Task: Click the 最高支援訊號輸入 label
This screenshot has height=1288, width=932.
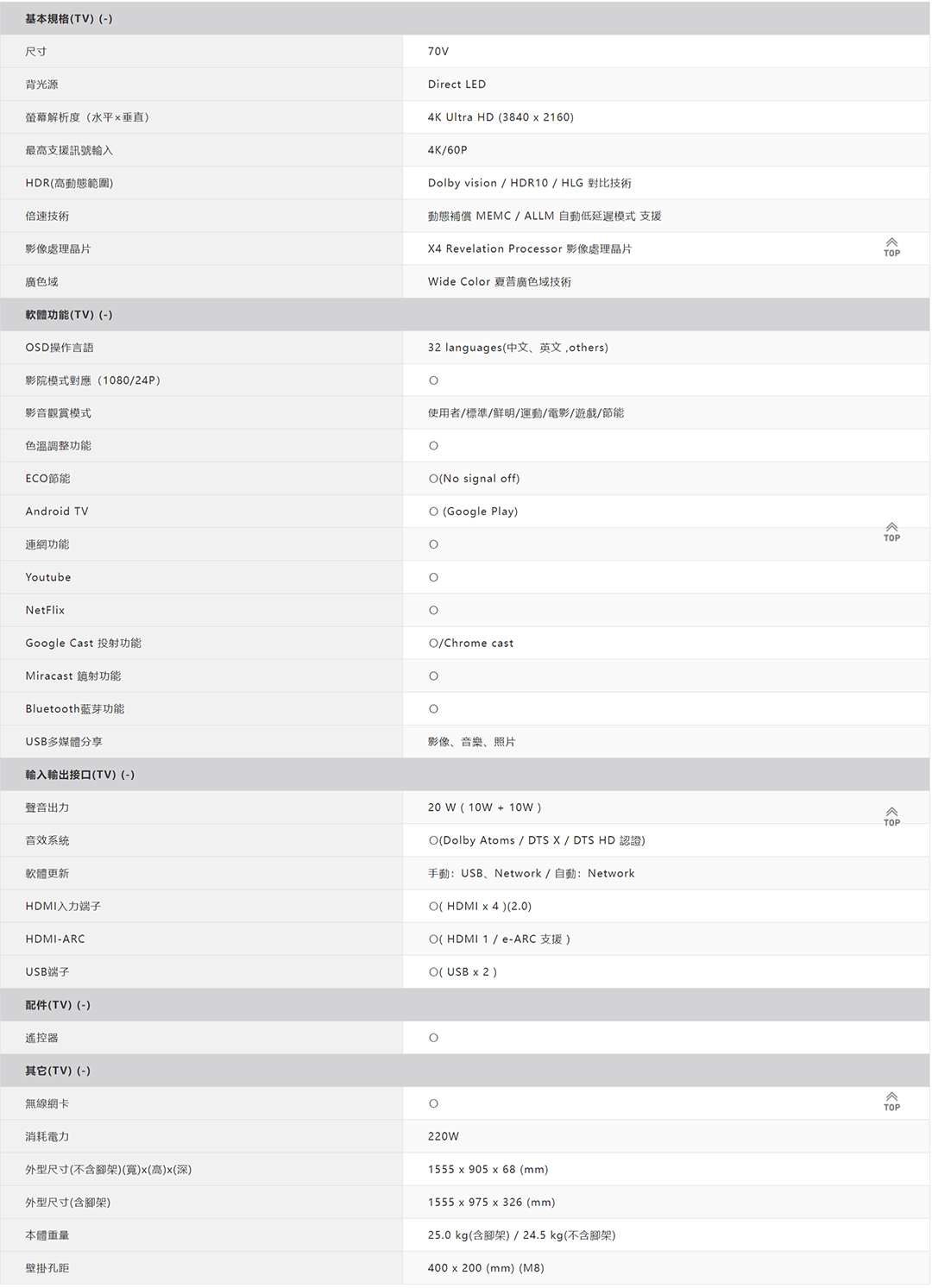Action: pyautogui.click(x=69, y=150)
